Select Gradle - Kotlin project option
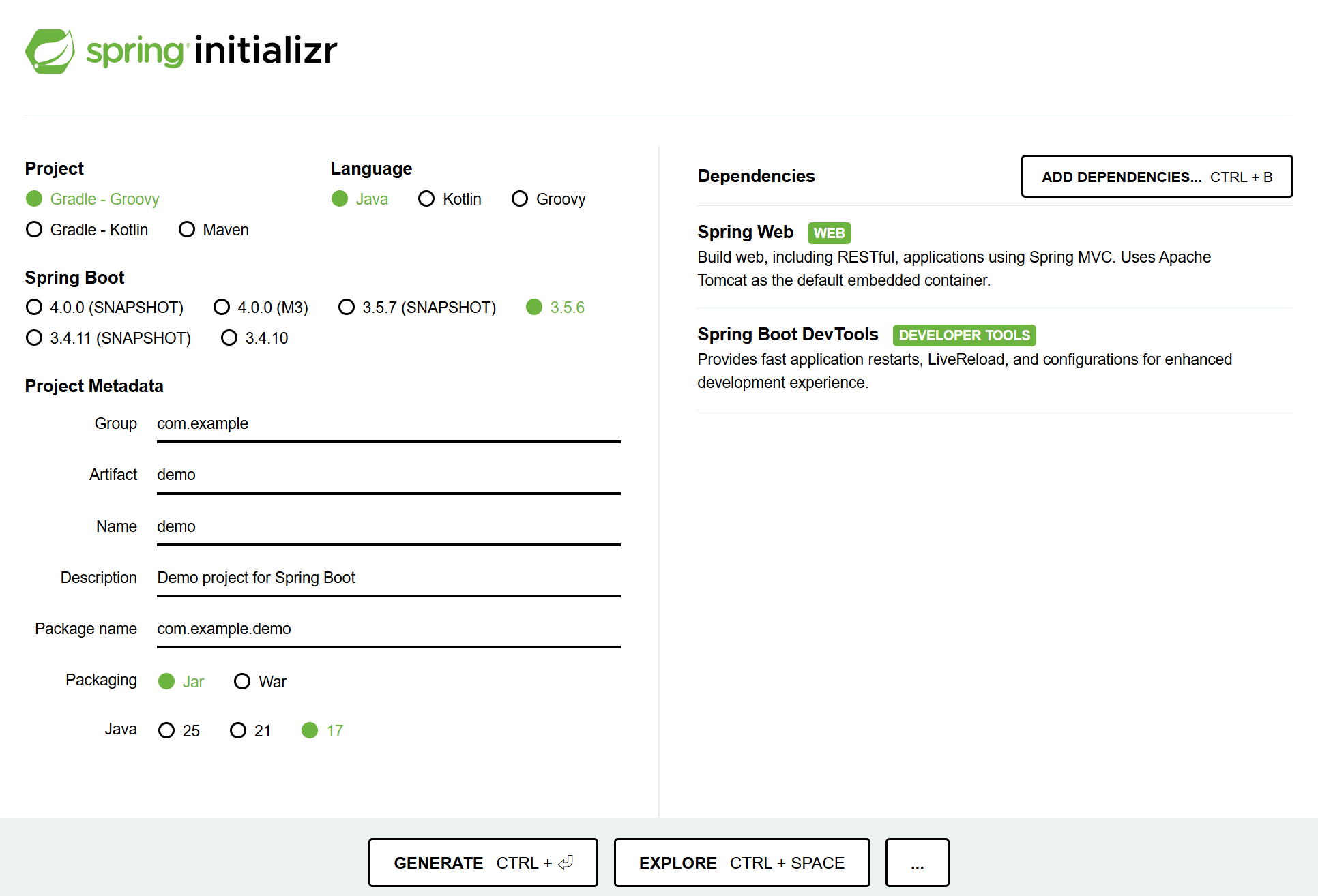Viewport: 1318px width, 896px height. (34, 230)
